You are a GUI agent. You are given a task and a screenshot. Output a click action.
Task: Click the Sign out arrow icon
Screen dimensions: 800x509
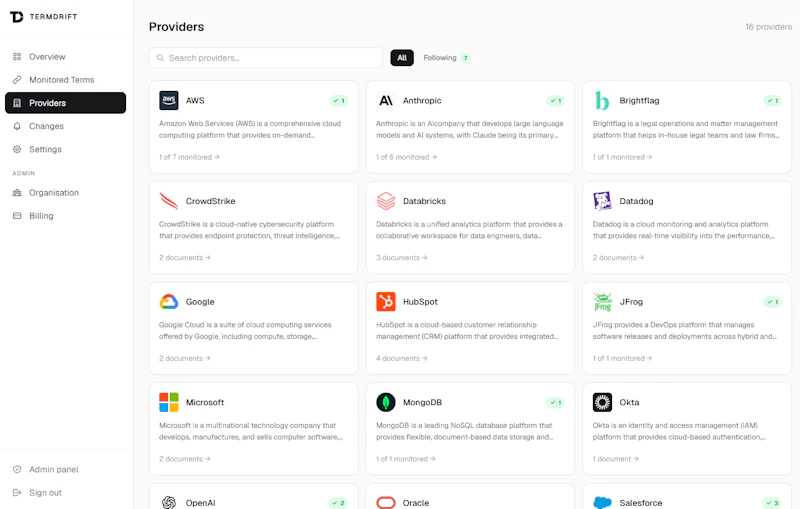(17, 493)
